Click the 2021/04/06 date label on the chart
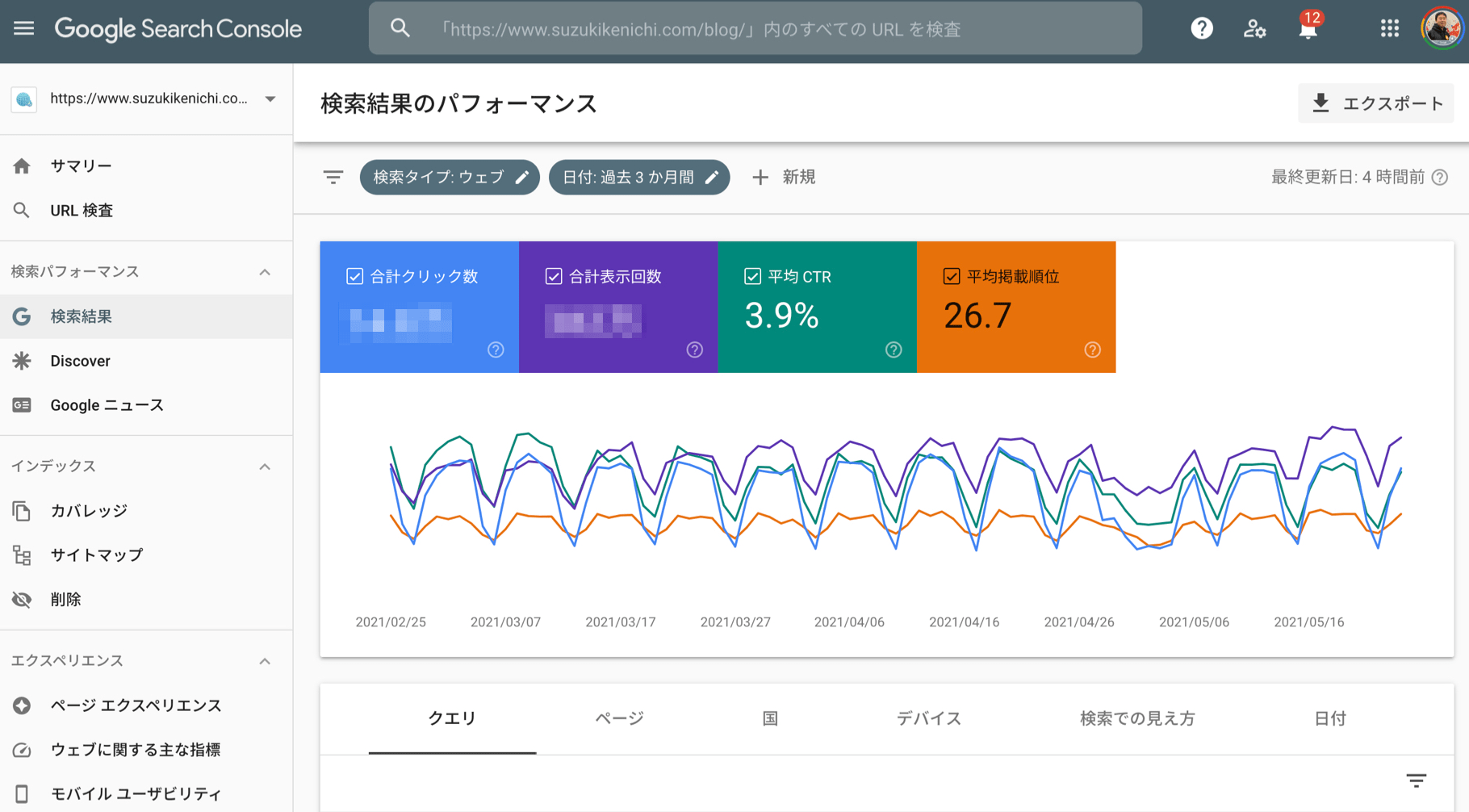 click(849, 622)
